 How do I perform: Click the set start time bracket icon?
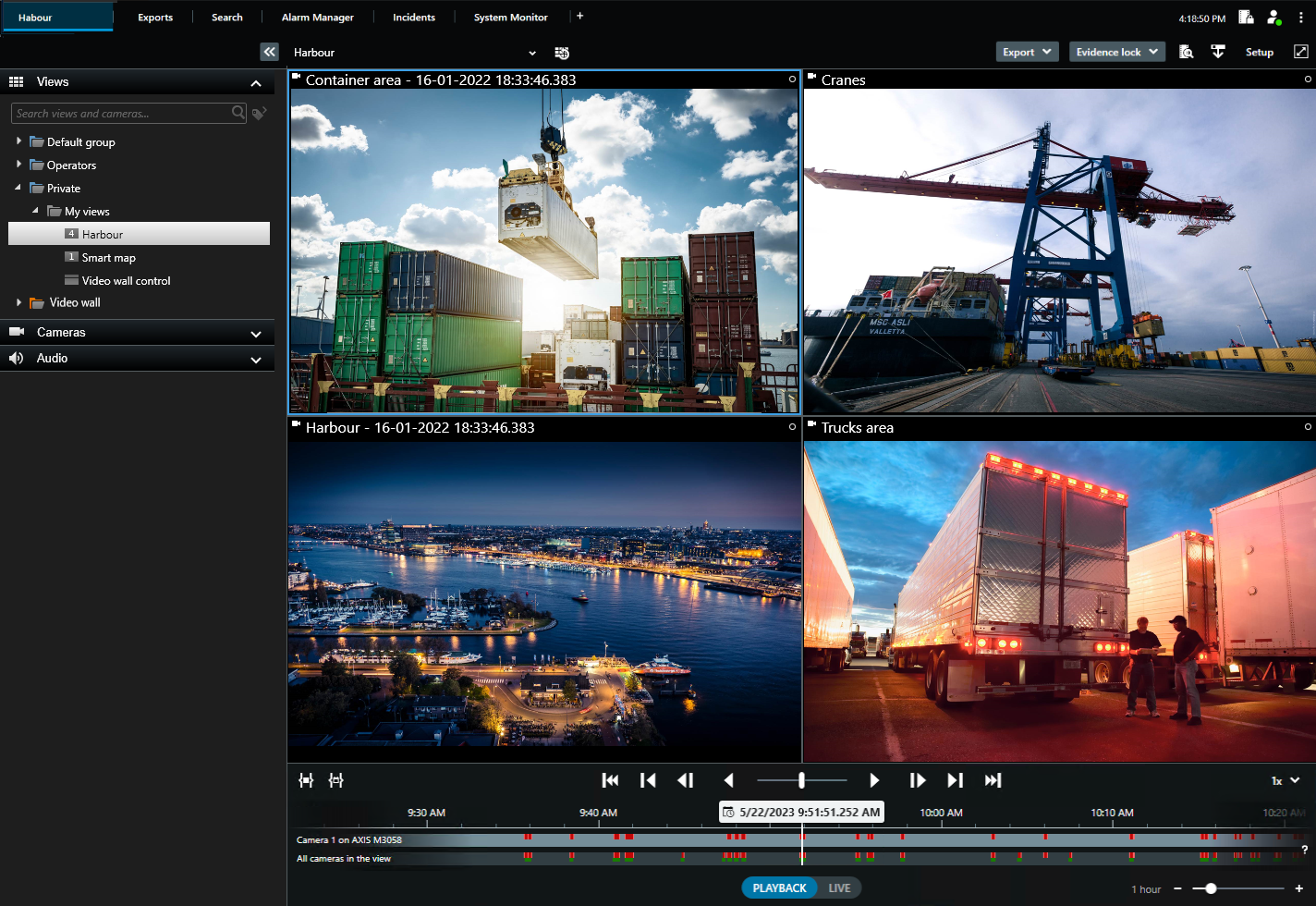306,780
